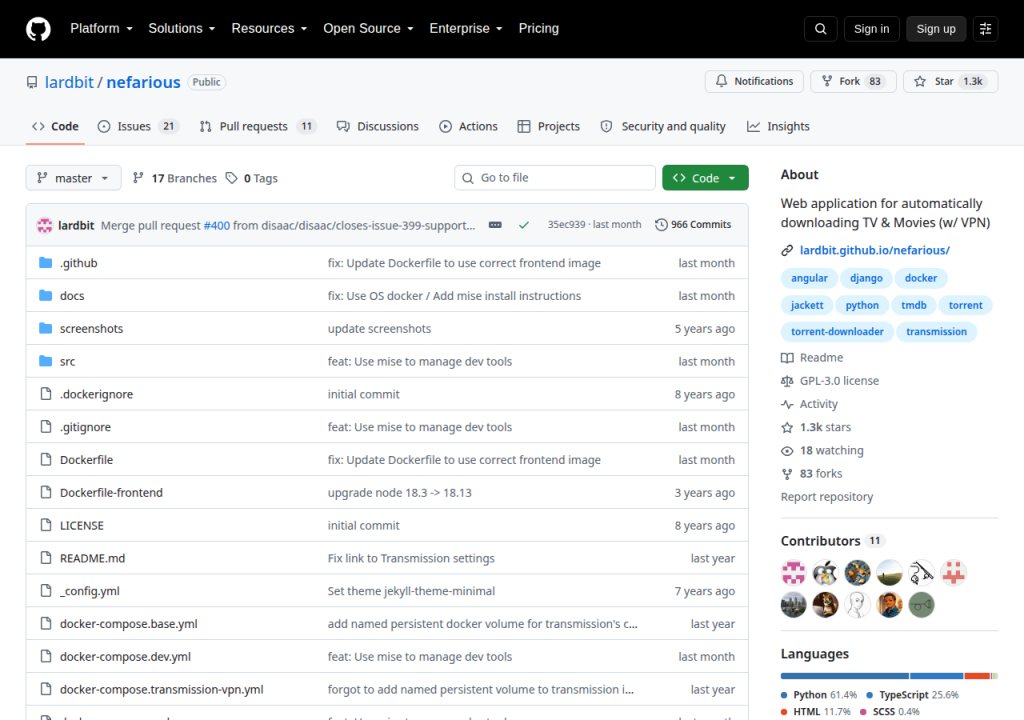Click the green check status icon

524,225
